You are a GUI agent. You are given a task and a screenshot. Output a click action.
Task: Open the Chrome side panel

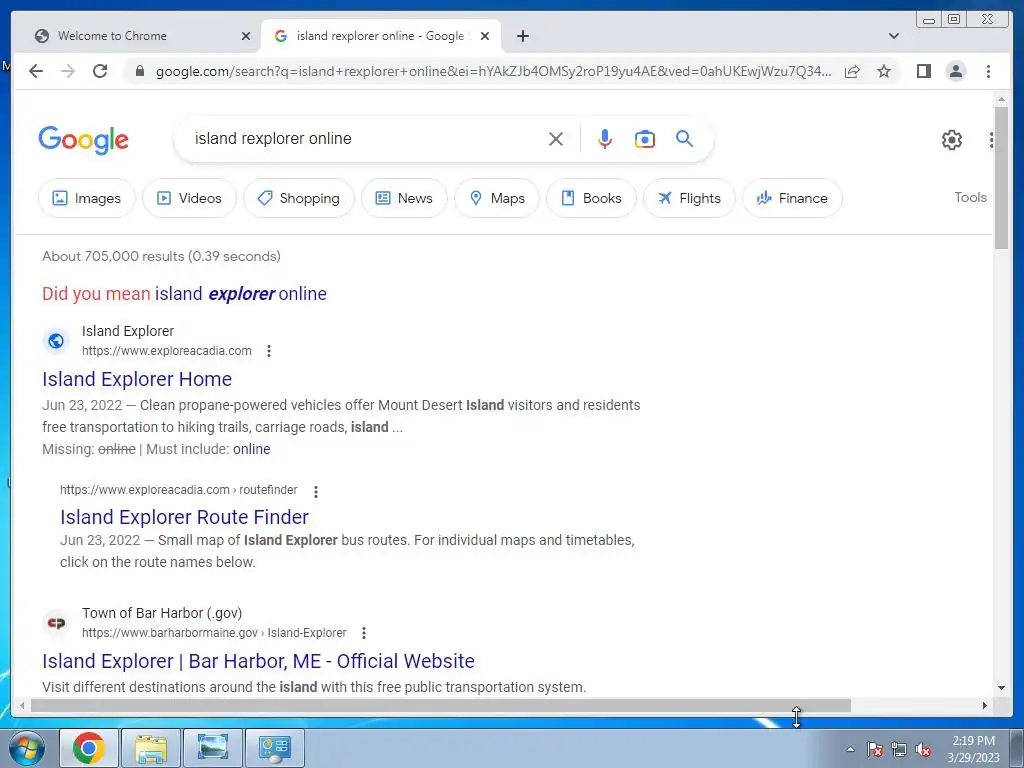[x=923, y=71]
